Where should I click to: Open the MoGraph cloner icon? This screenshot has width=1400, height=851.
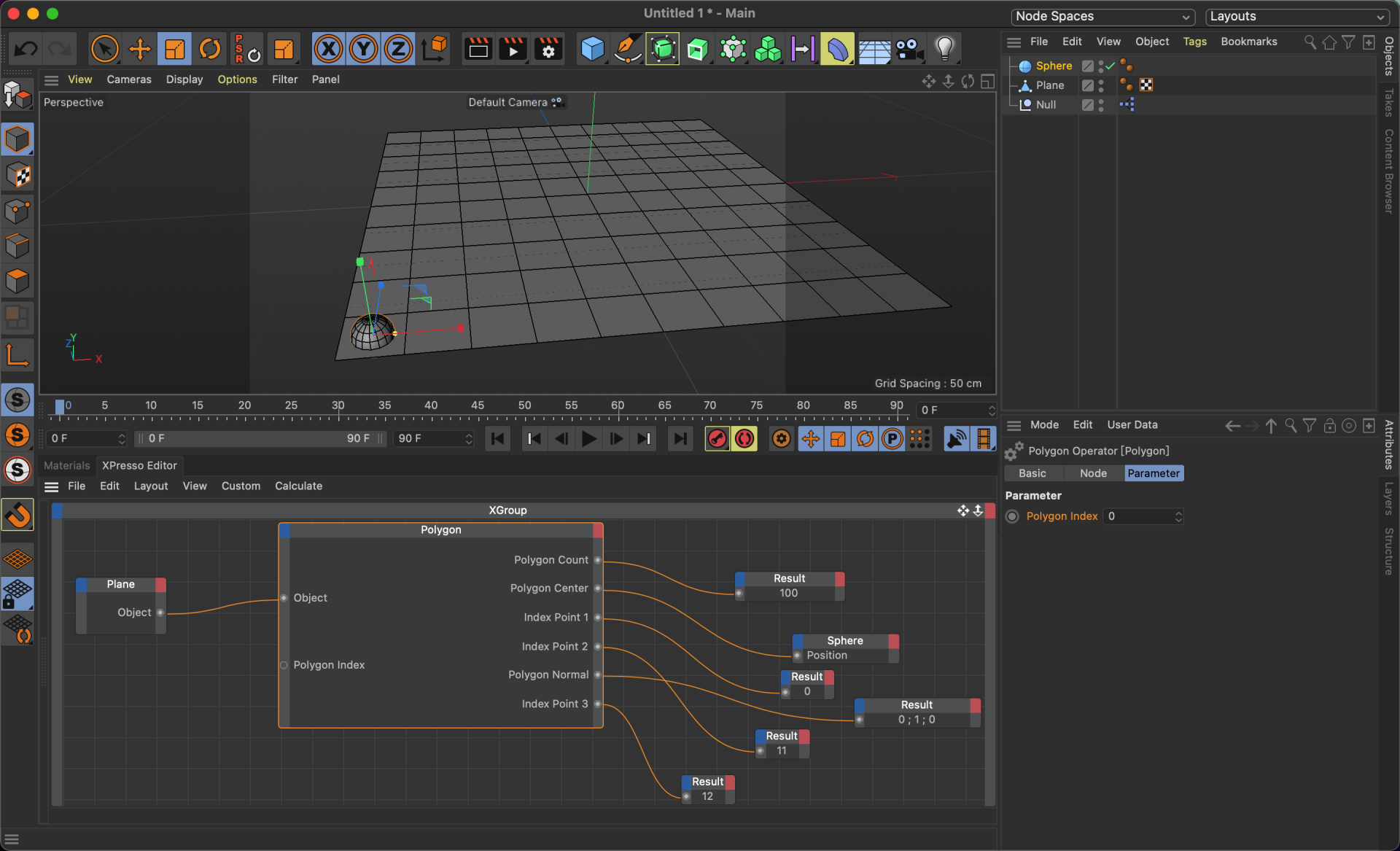click(x=767, y=49)
